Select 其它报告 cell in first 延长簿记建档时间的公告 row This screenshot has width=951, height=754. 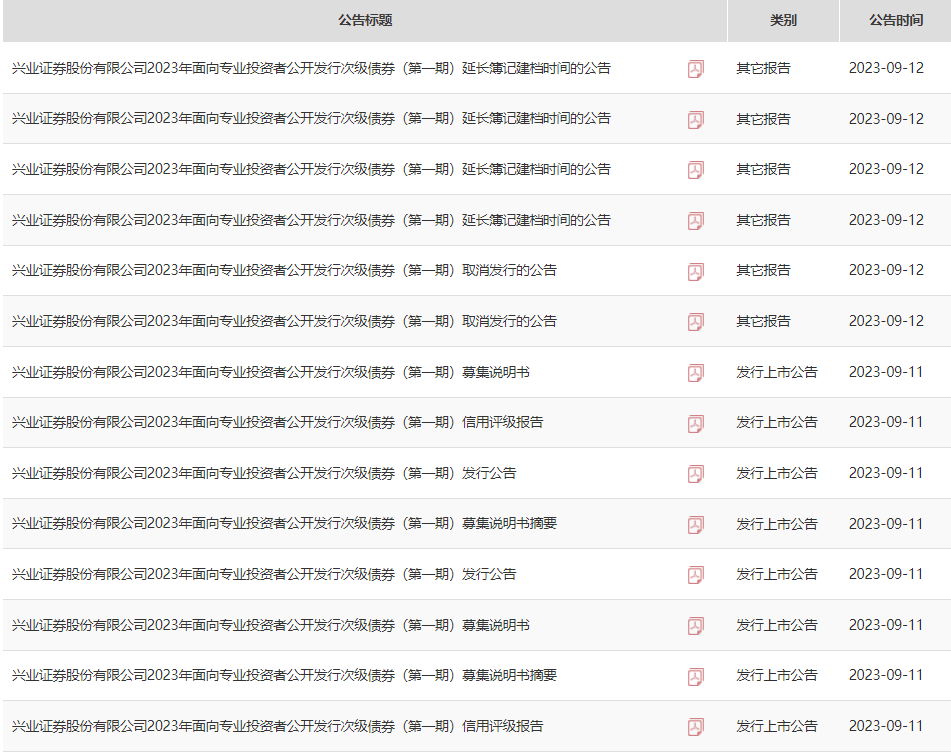click(x=763, y=68)
